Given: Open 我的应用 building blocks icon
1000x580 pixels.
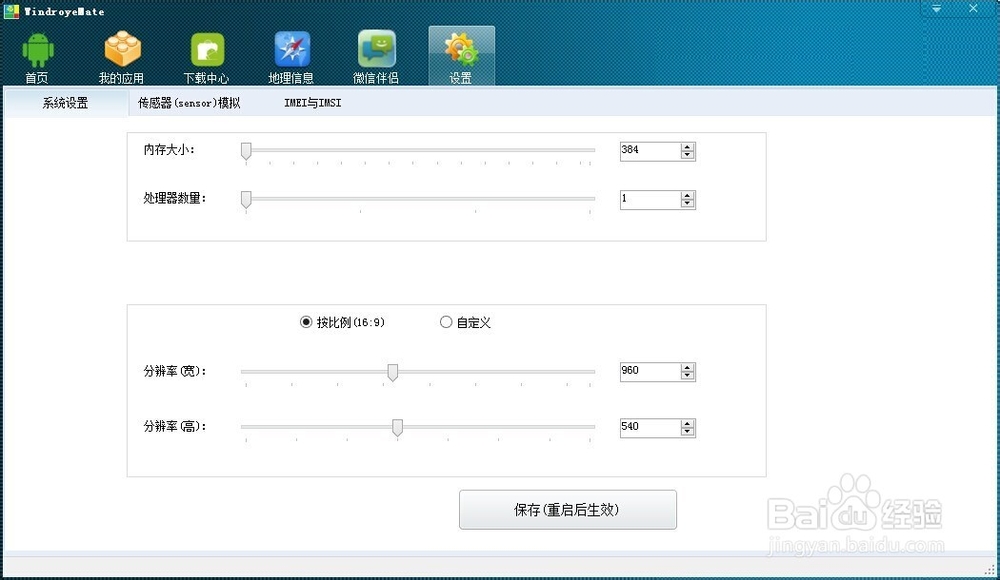Looking at the screenshot, I should click(x=122, y=49).
